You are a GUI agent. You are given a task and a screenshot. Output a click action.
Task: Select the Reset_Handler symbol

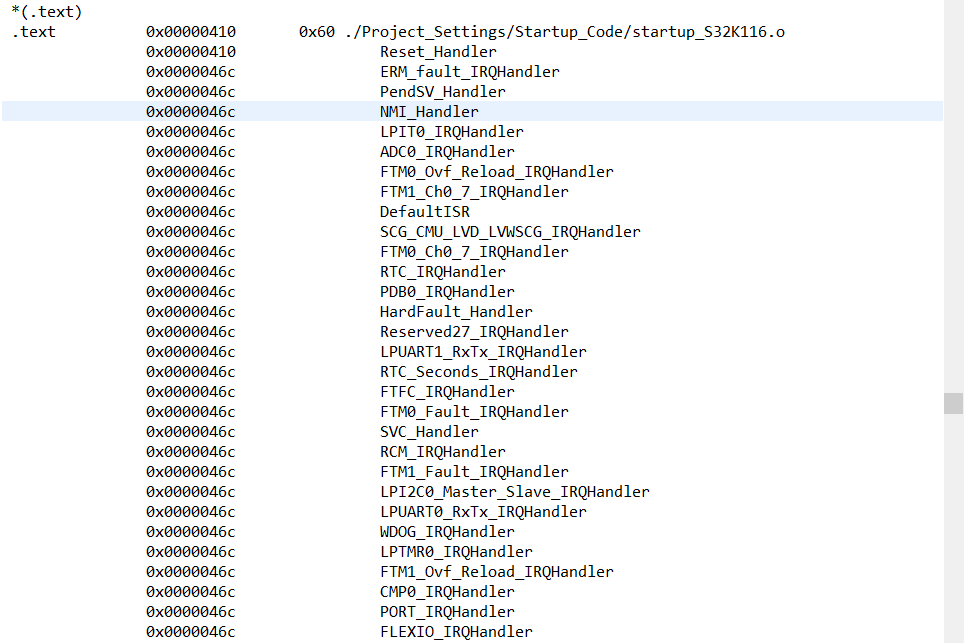click(438, 52)
